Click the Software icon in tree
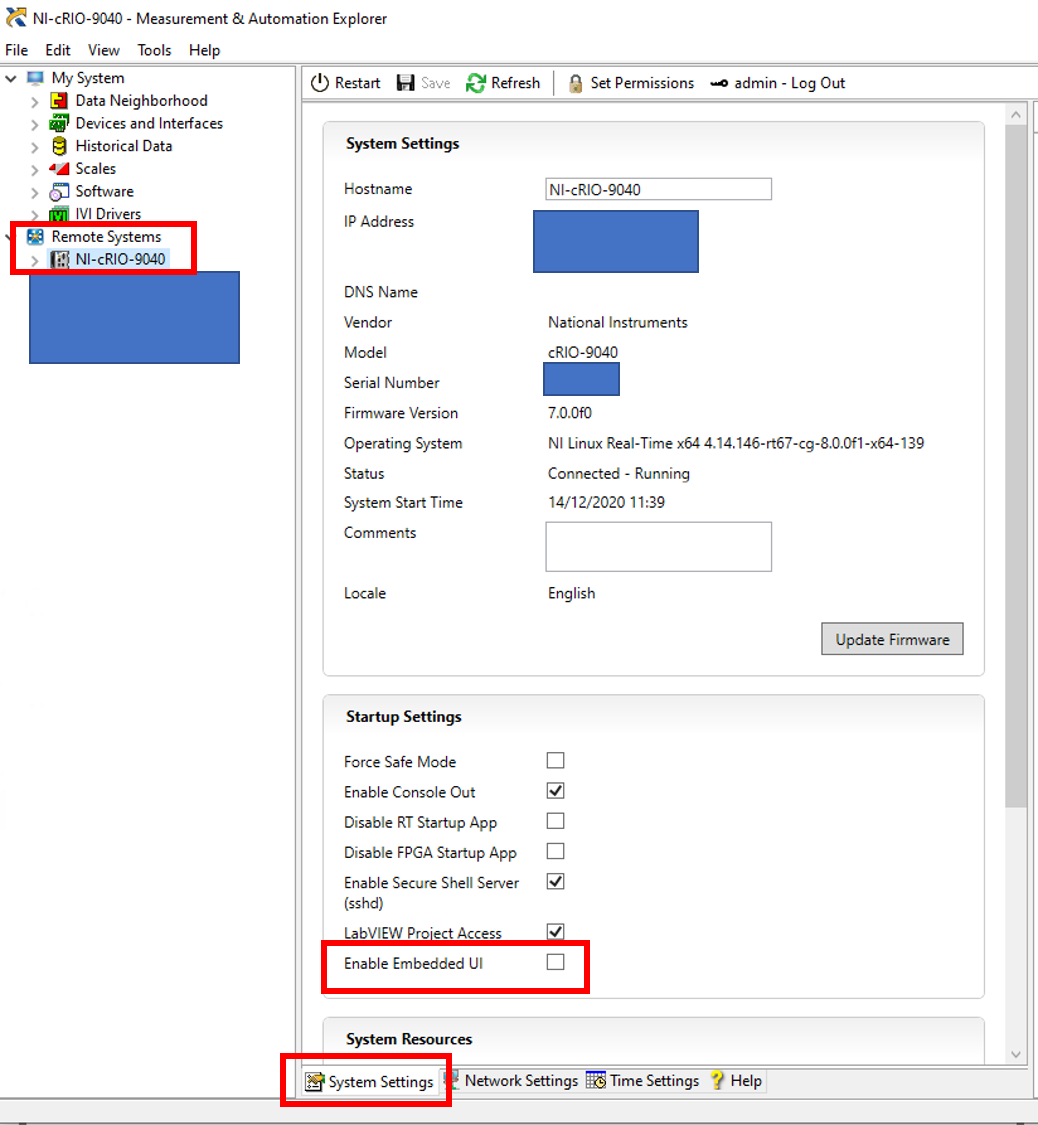 point(59,192)
